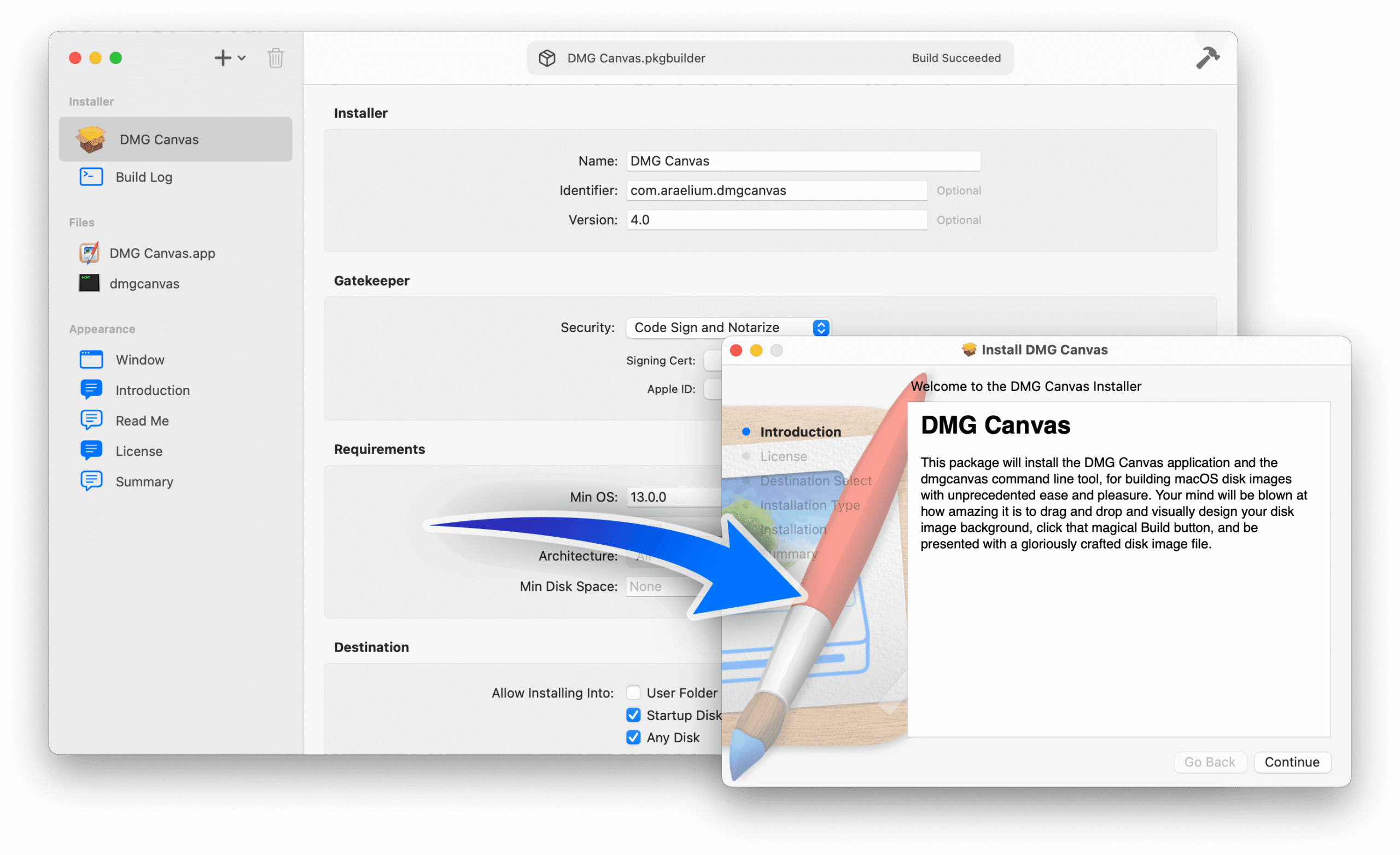This screenshot has height=855, width=1400.
Task: Open the Security dropdown set to Code Sign and Notarize
Action: click(x=728, y=328)
